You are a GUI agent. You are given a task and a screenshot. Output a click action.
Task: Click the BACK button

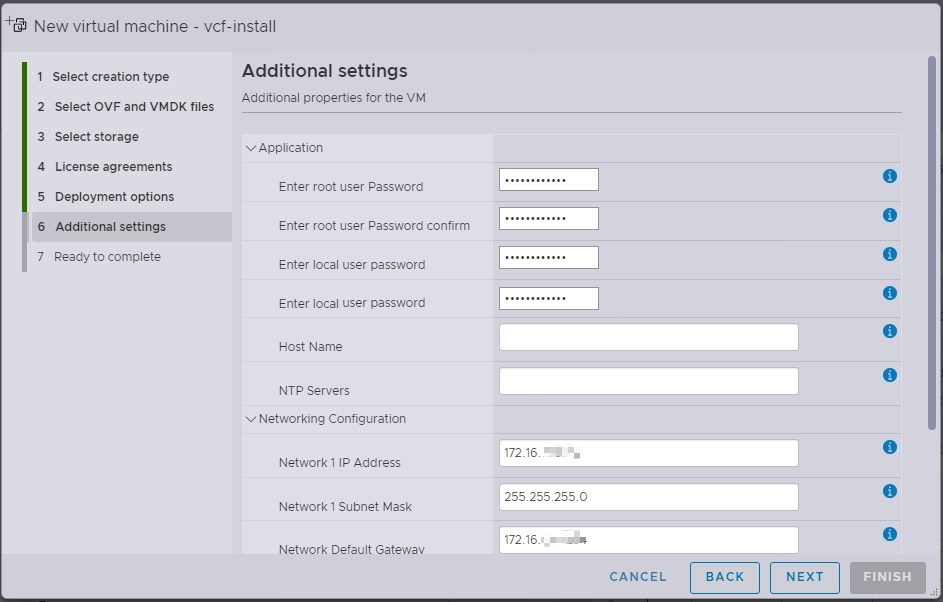tap(724, 577)
